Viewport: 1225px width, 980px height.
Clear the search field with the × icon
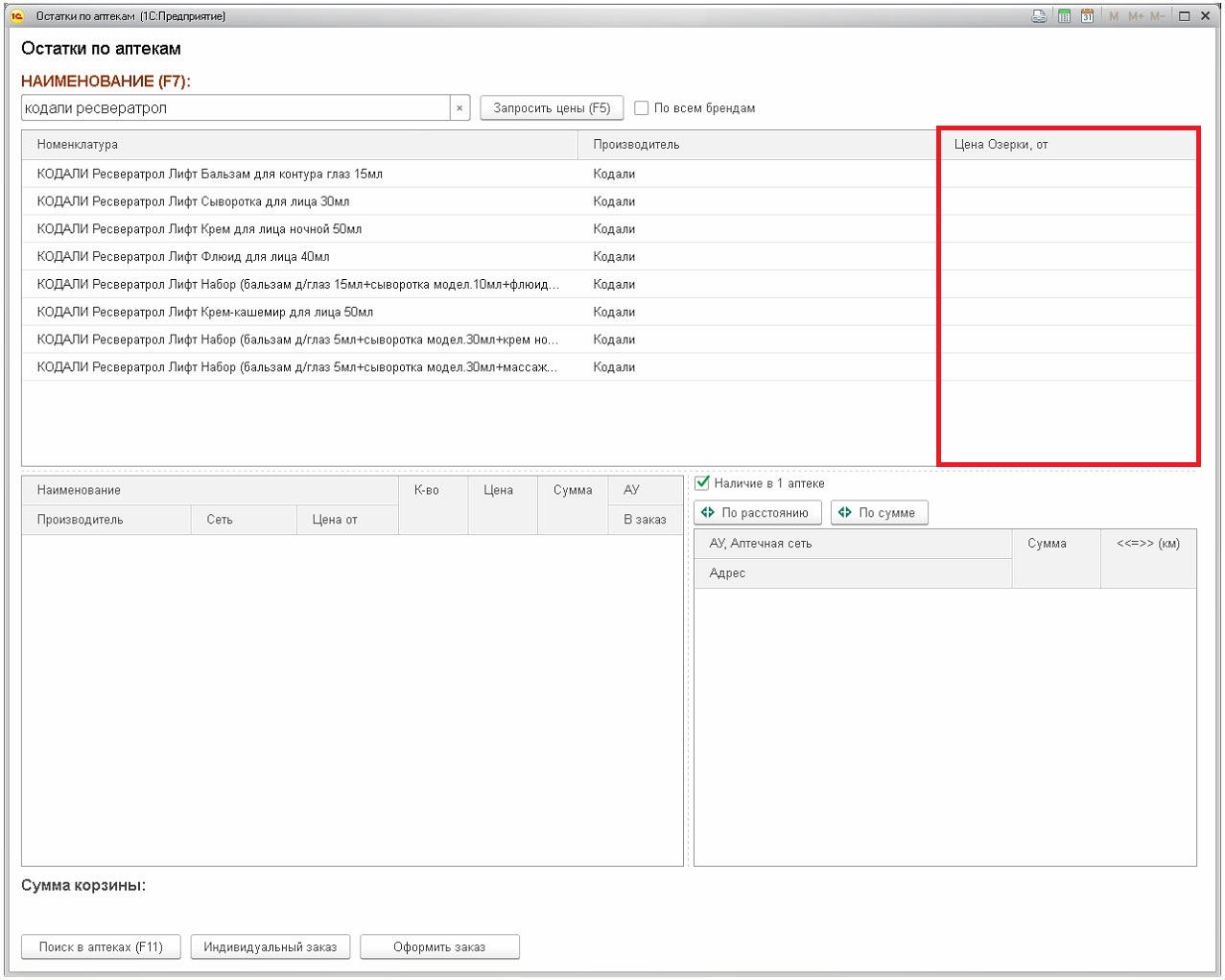coord(459,108)
